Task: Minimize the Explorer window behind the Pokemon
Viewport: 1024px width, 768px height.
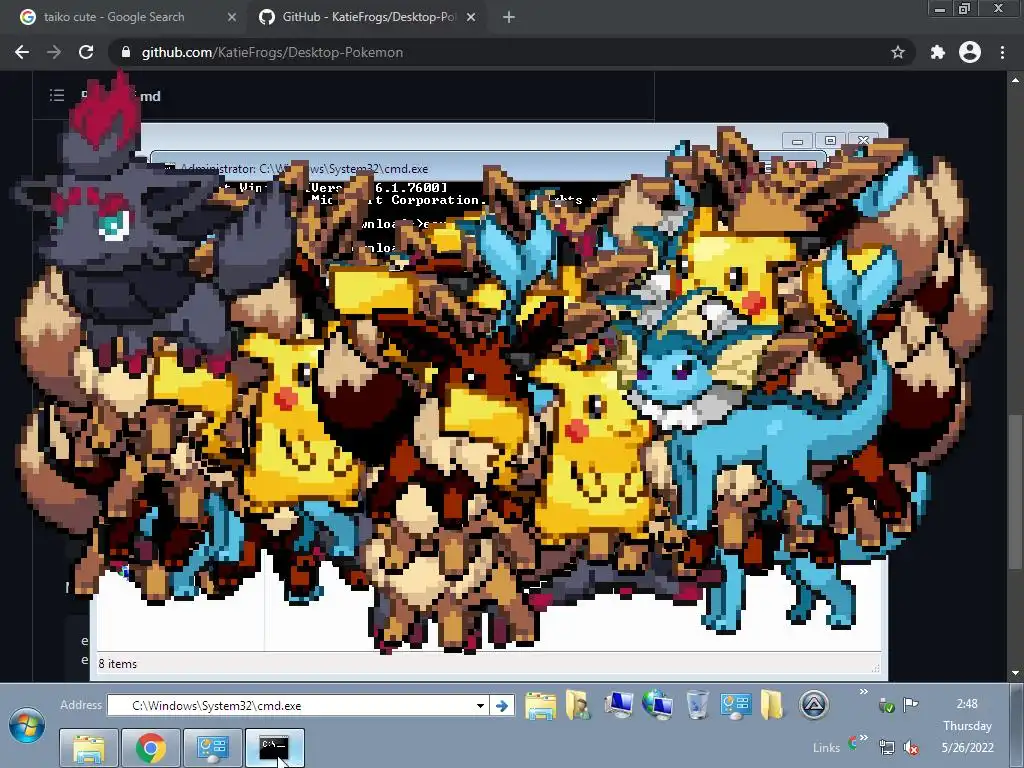Action: tap(797, 141)
